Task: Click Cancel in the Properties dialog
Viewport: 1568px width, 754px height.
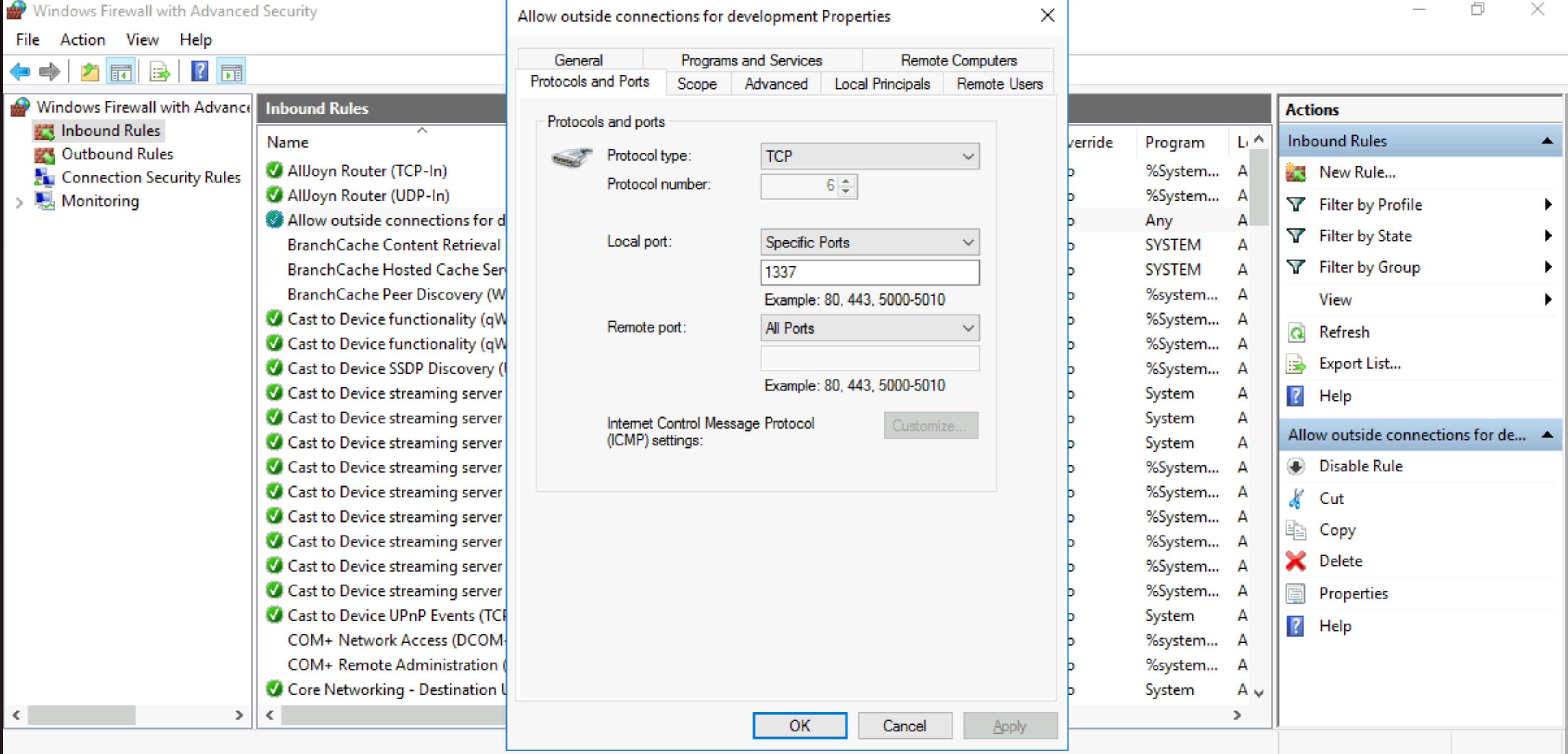Action: tap(904, 726)
